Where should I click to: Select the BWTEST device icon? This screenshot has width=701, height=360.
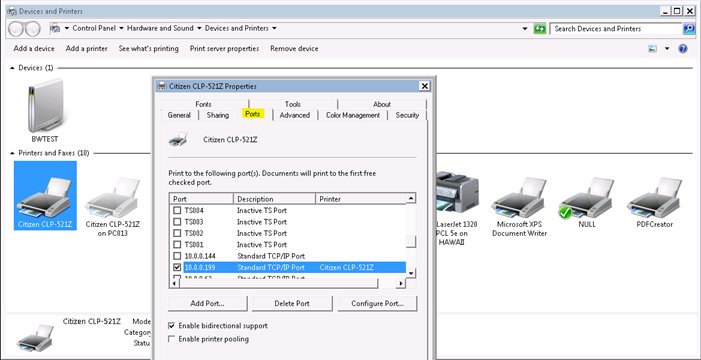pos(45,106)
